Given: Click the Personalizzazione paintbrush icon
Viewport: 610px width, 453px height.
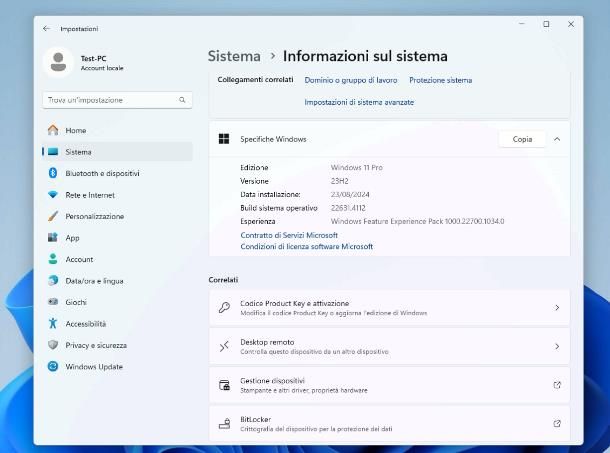Looking at the screenshot, I should point(53,216).
